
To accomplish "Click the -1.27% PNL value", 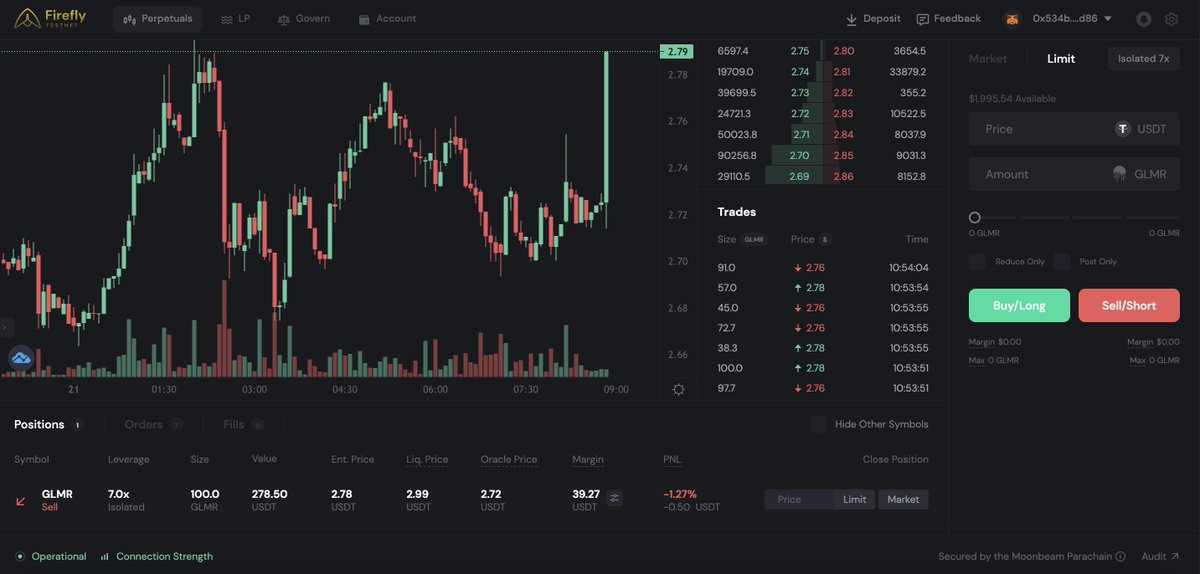I will 680,494.
